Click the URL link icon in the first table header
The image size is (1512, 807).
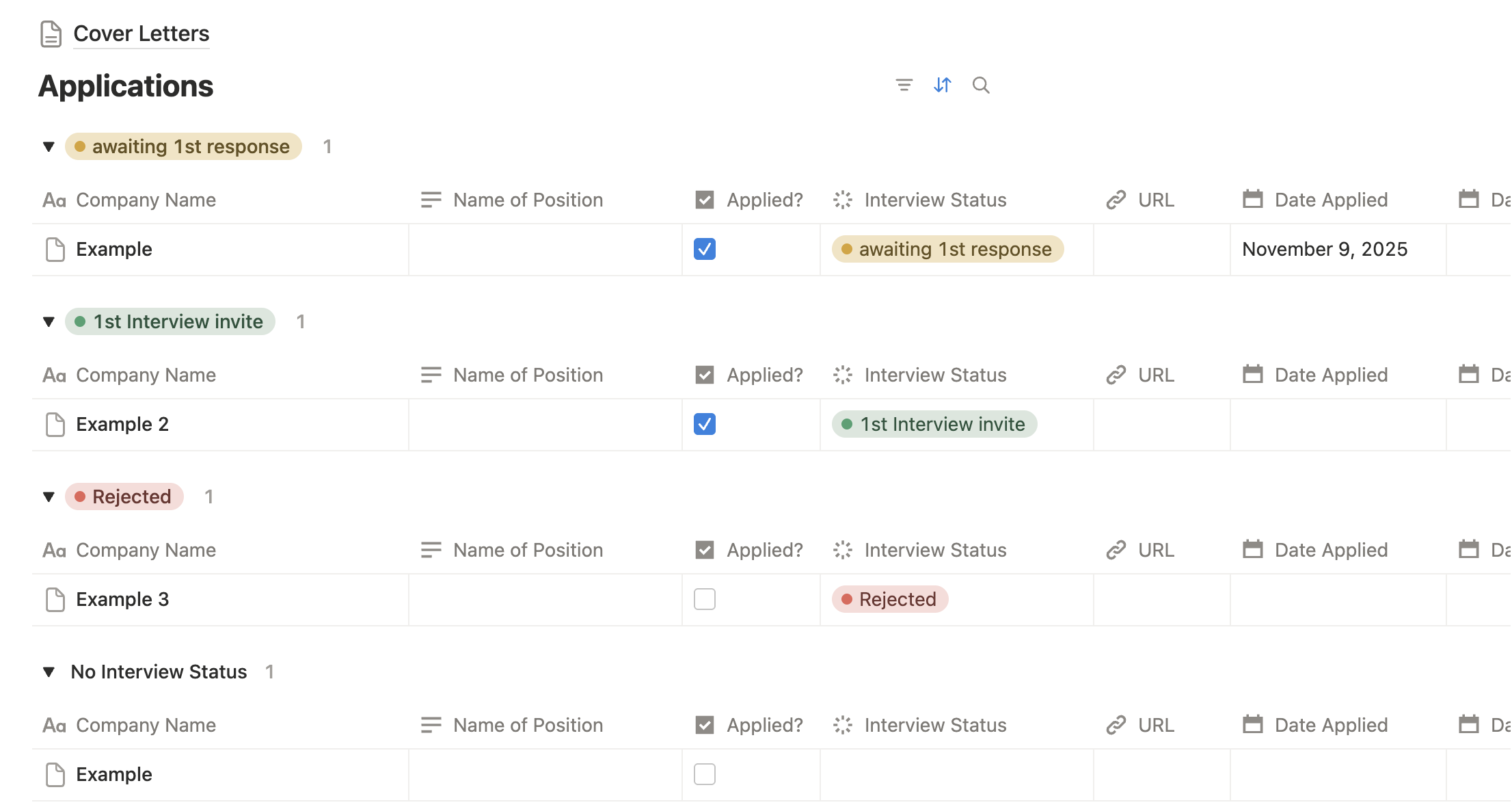click(x=1116, y=200)
